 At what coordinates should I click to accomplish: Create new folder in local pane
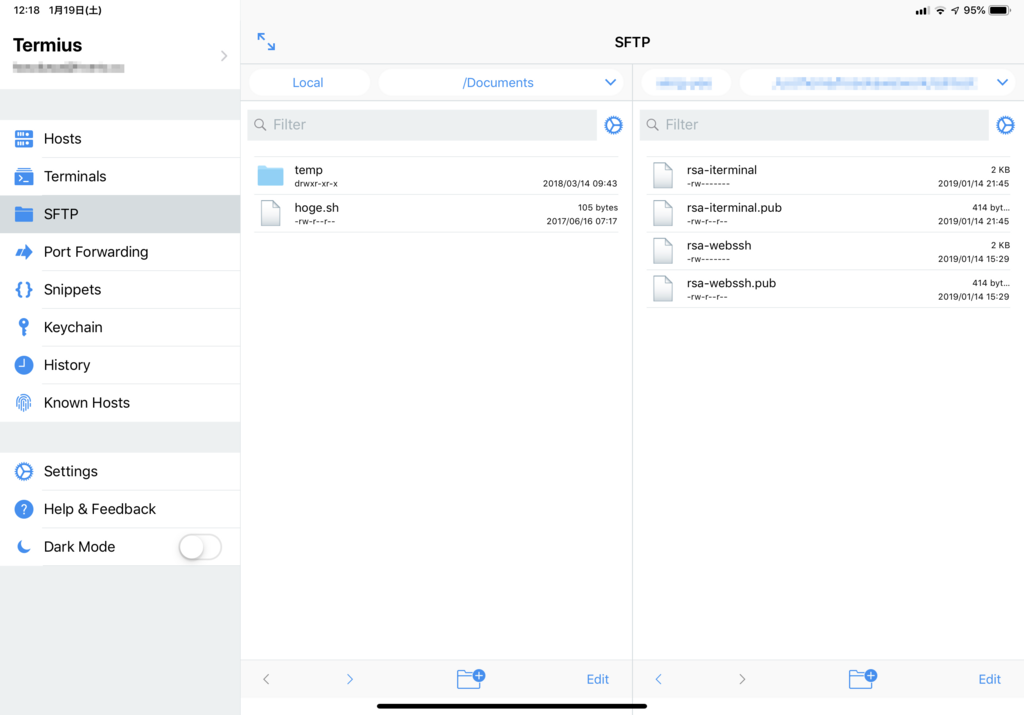pos(470,678)
